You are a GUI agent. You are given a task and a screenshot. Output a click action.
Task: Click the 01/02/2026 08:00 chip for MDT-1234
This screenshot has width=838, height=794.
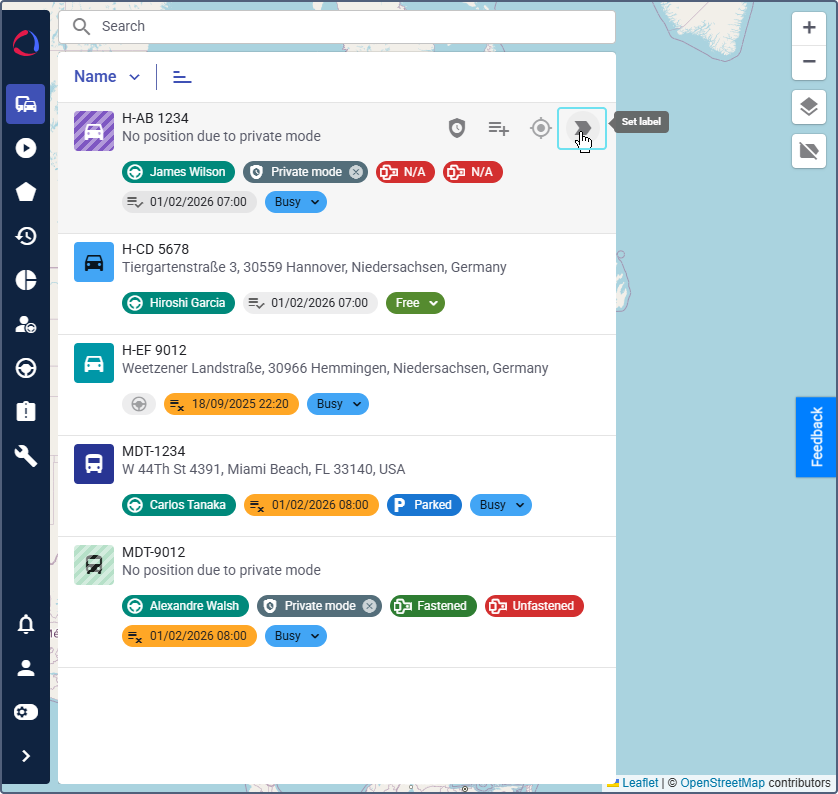311,505
